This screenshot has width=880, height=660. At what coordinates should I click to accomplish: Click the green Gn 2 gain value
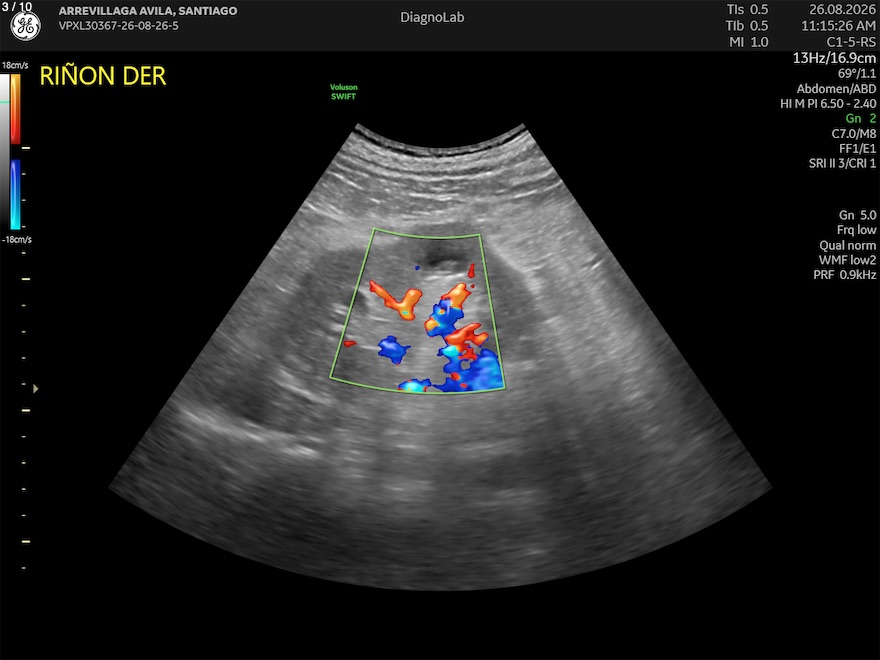(x=860, y=118)
